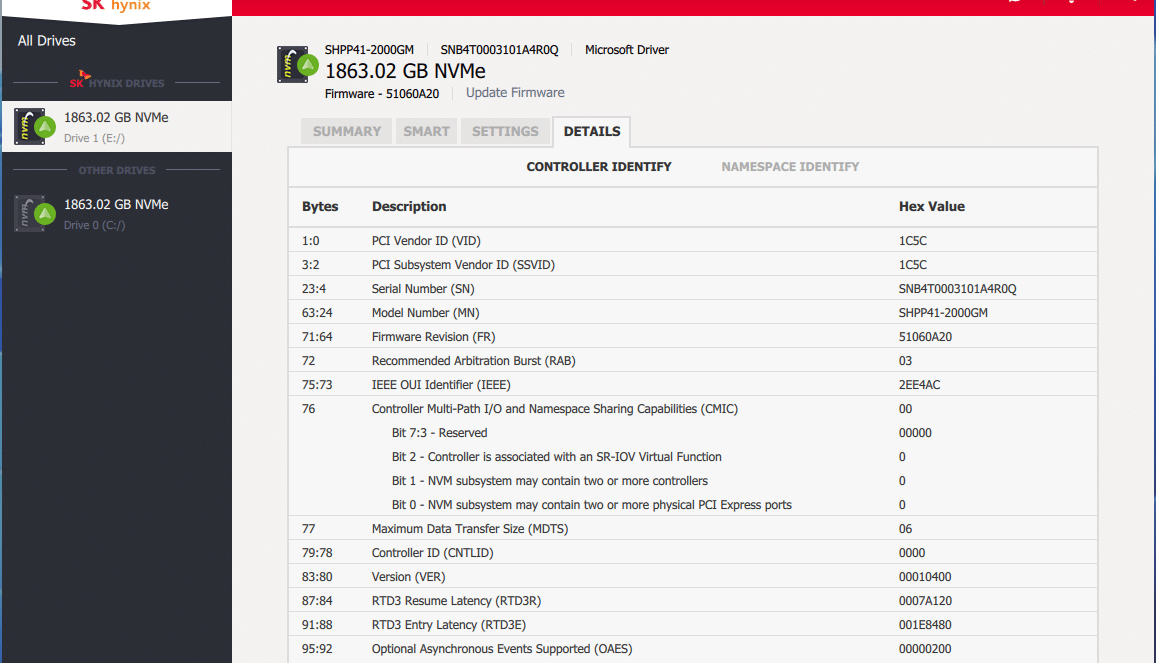
Task: Click the Bytes column header
Action: point(320,206)
